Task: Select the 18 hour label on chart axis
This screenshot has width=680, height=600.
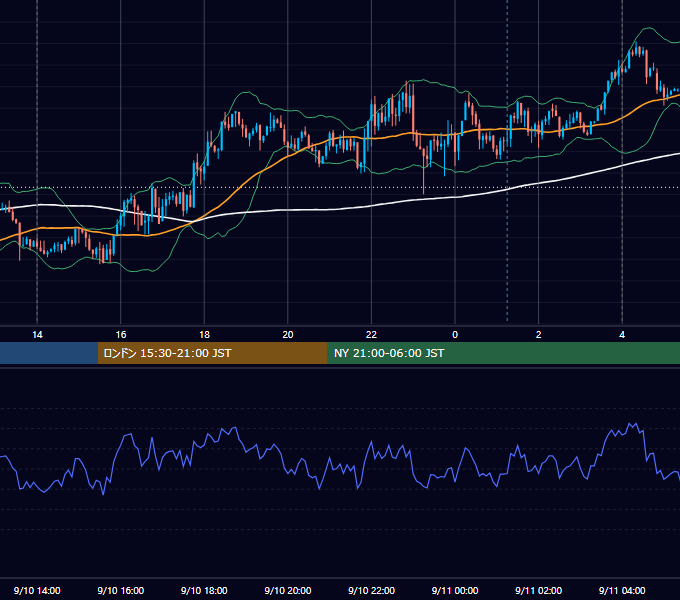Action: pos(204,335)
